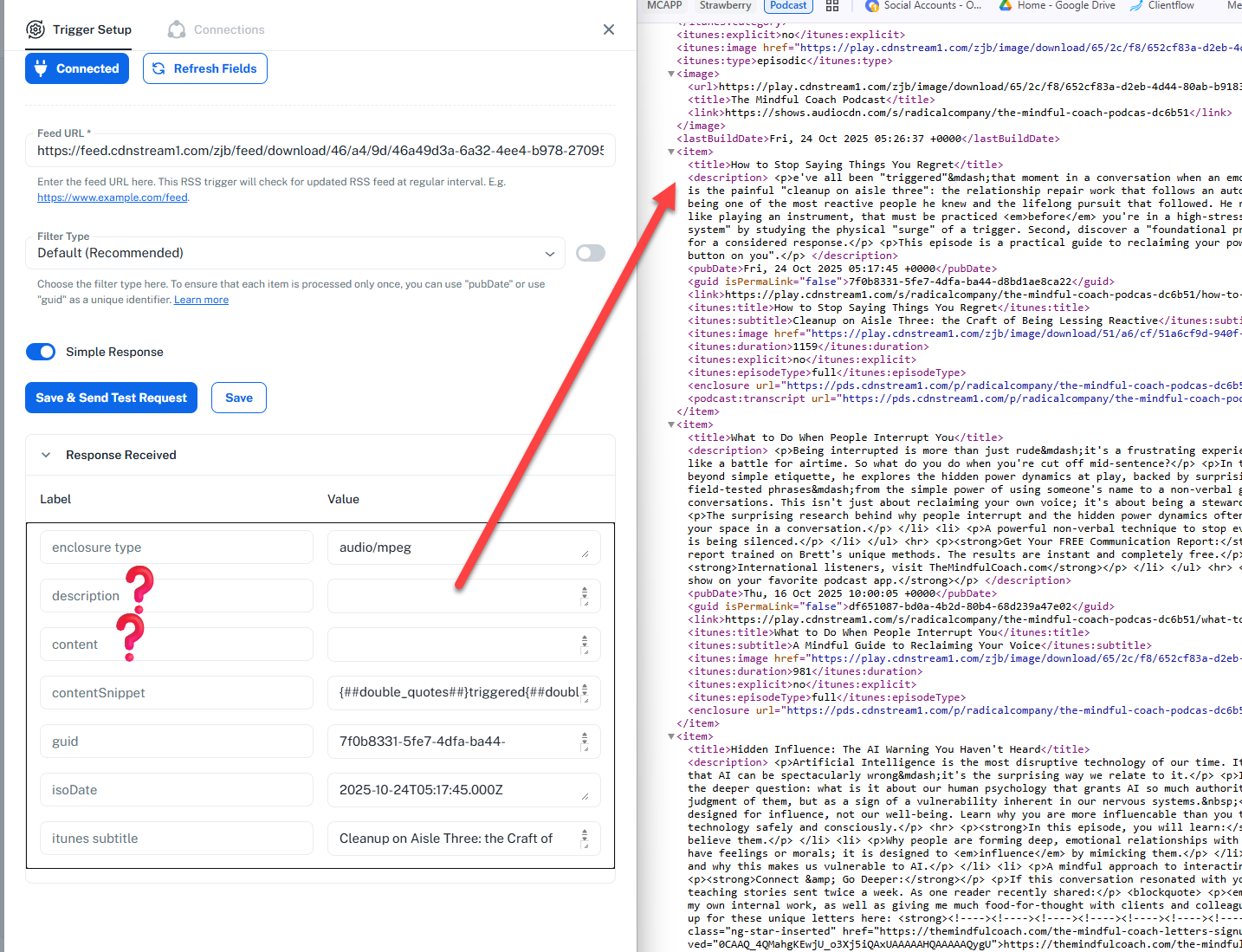Click the Connected plug button
The image size is (1242, 952).
tap(77, 68)
